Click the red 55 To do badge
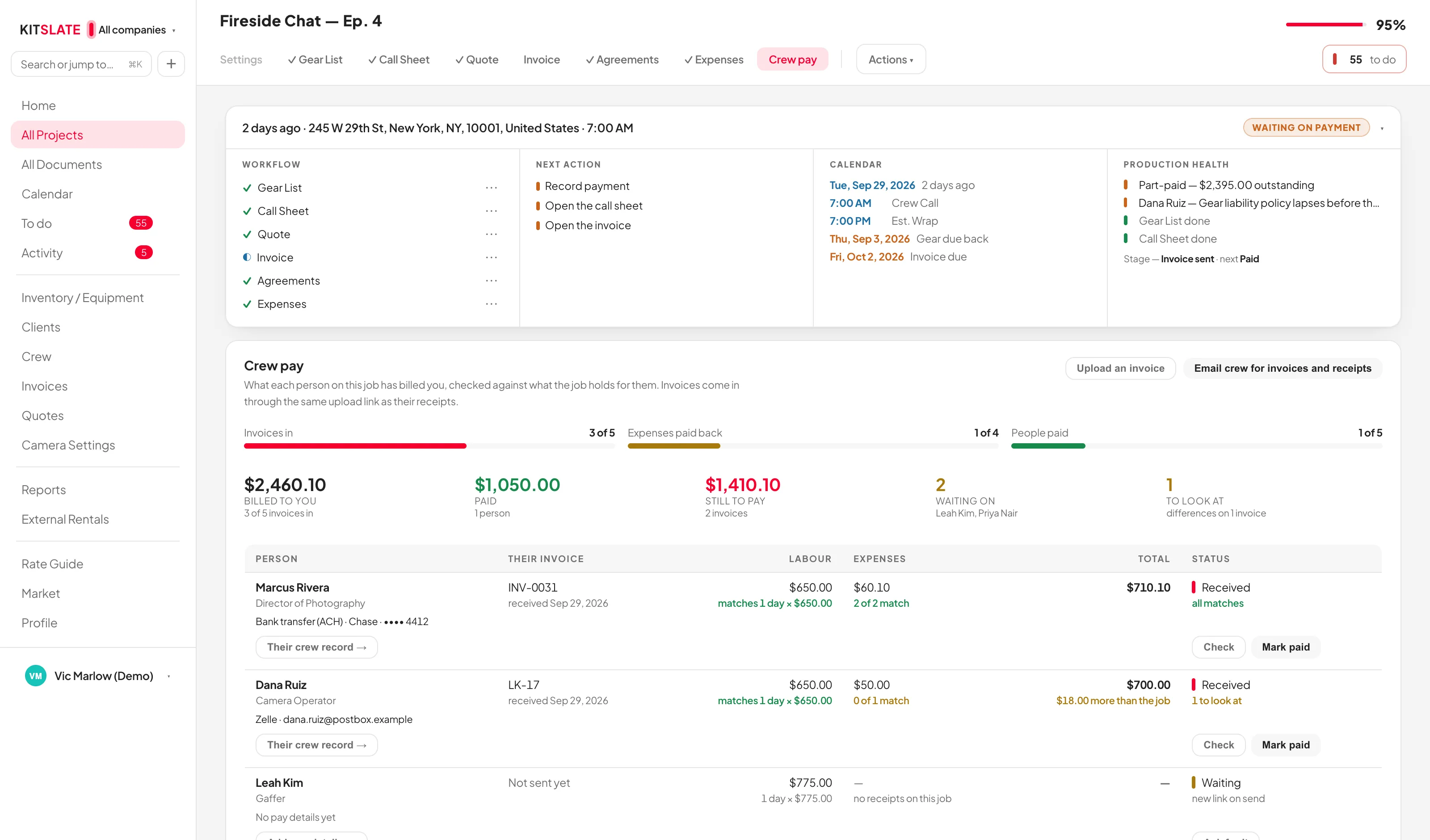The height and width of the screenshot is (840, 1430). (x=141, y=223)
